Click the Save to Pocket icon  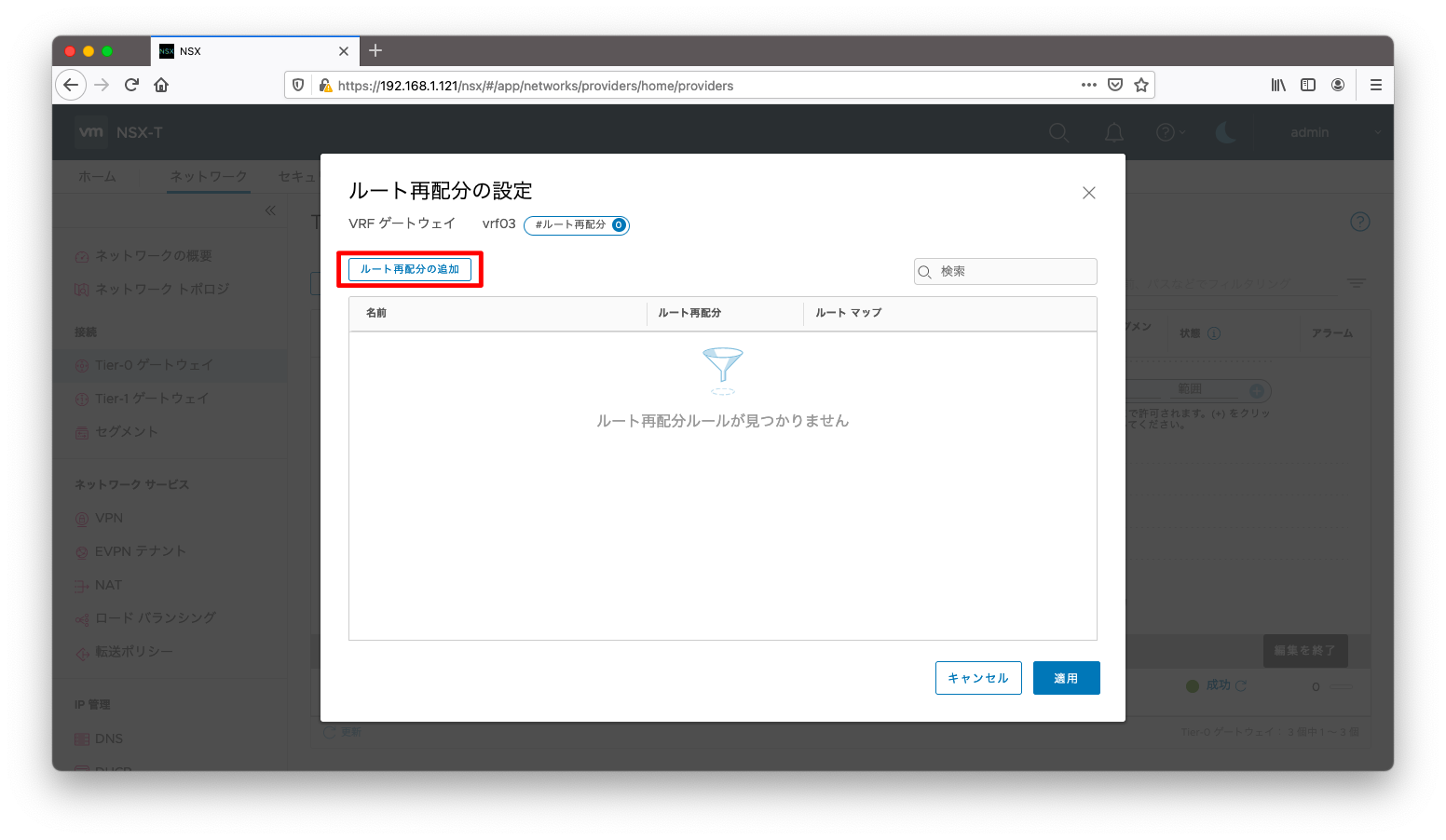point(1115,85)
